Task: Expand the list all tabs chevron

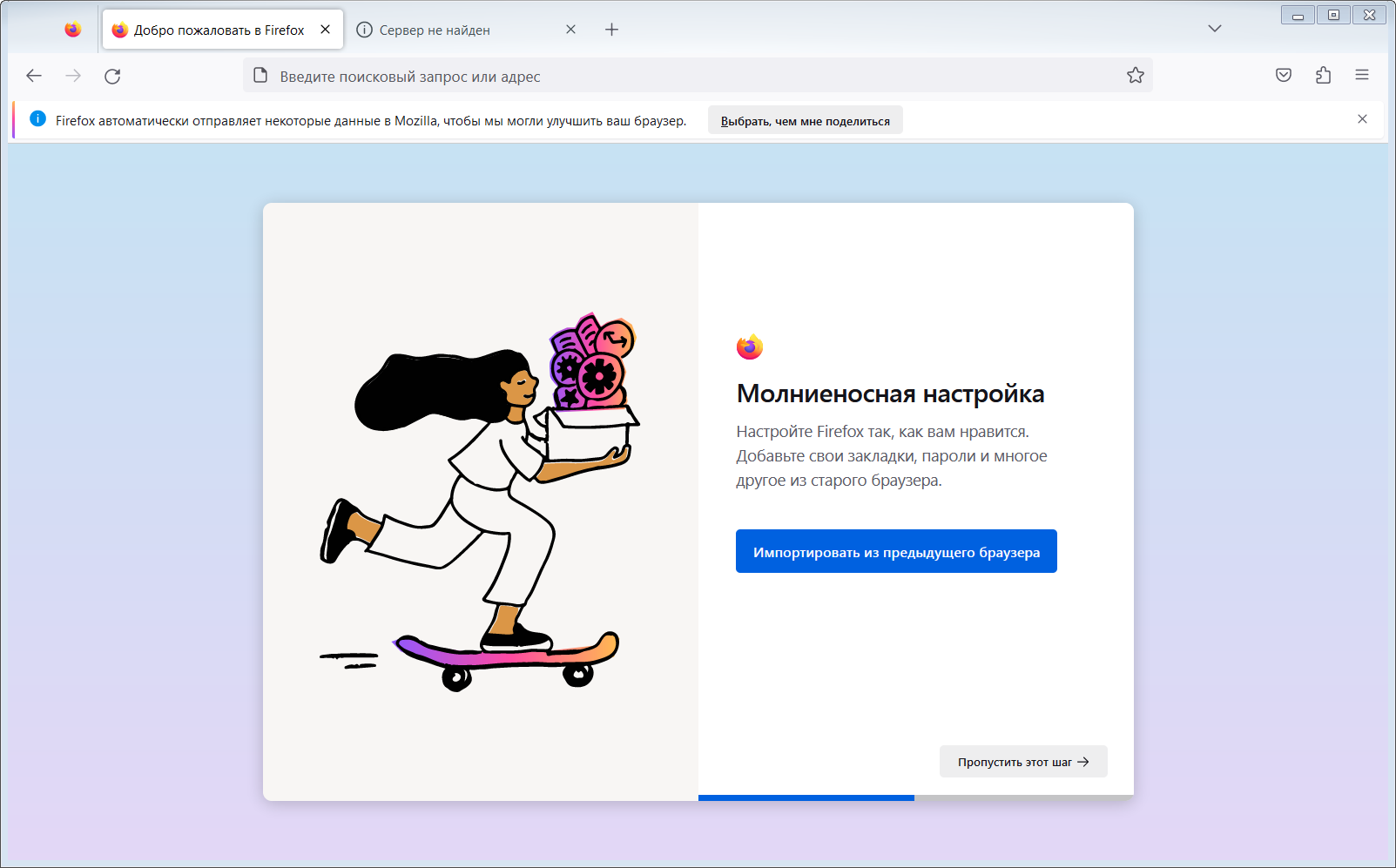Action: [x=1214, y=29]
